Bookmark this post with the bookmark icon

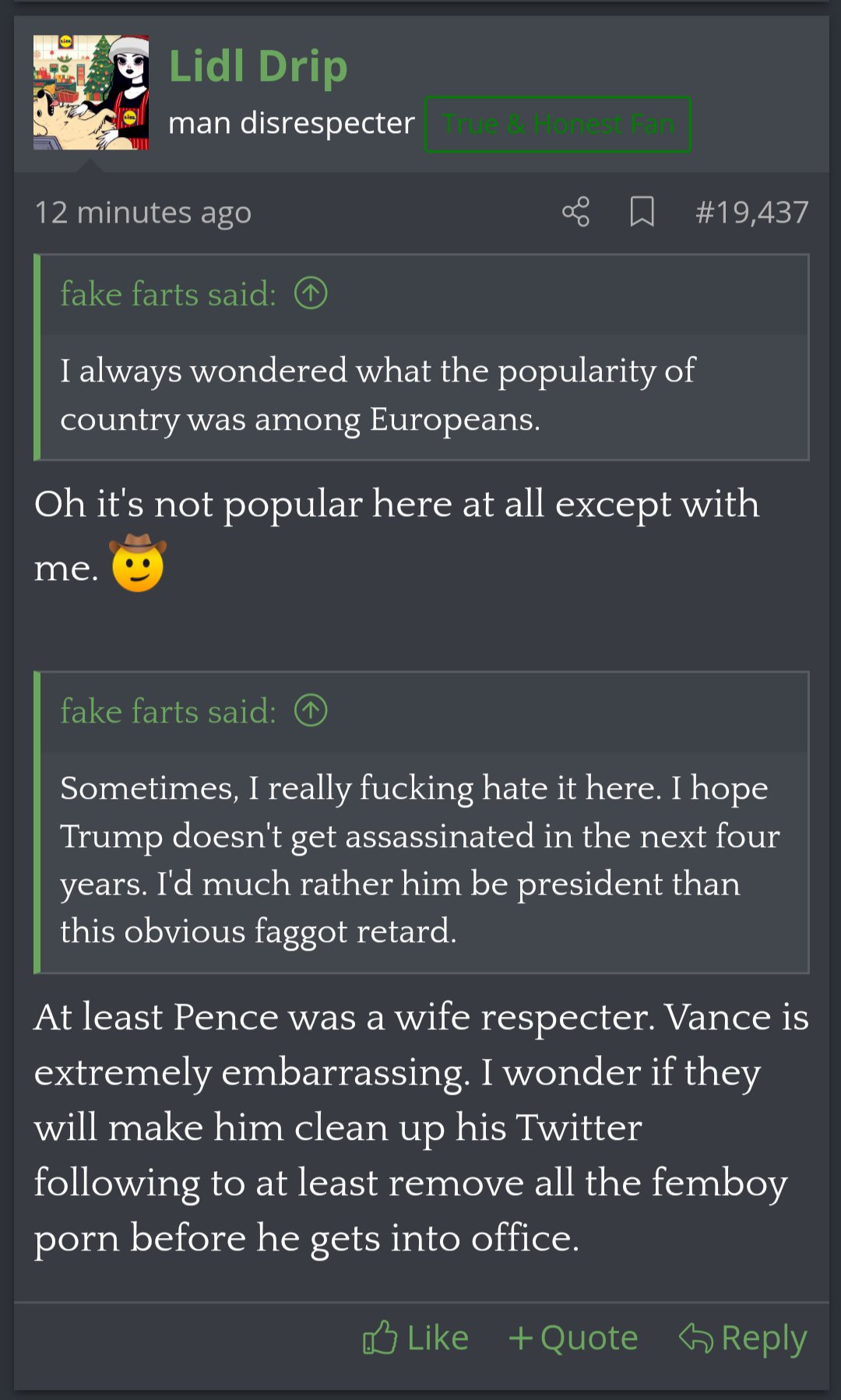coord(642,212)
